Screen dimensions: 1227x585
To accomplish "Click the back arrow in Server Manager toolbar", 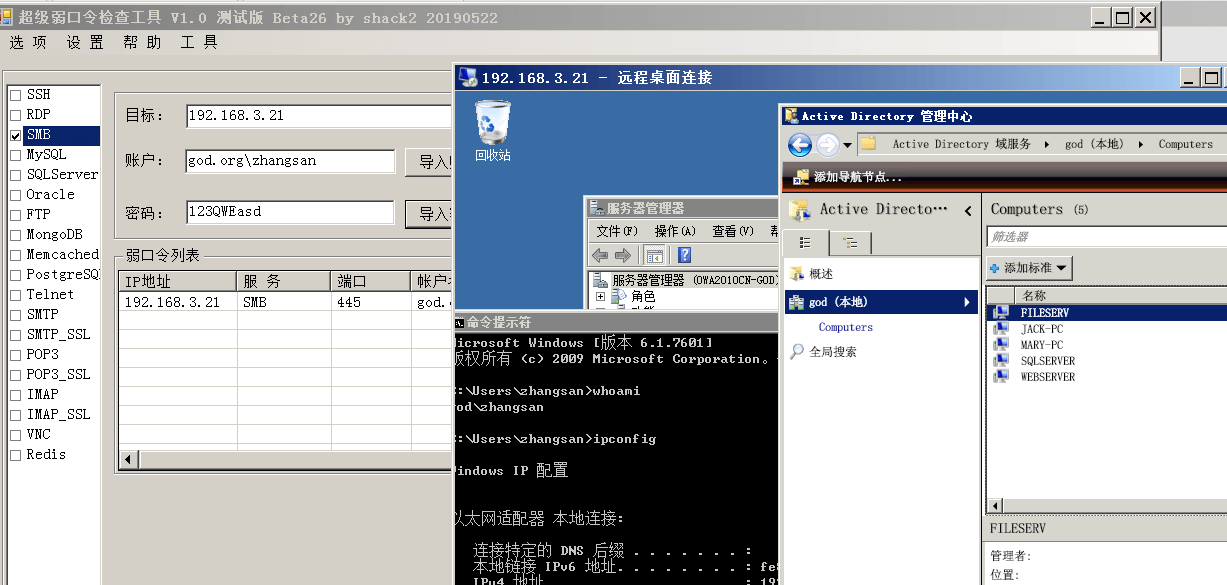I will (600, 255).
